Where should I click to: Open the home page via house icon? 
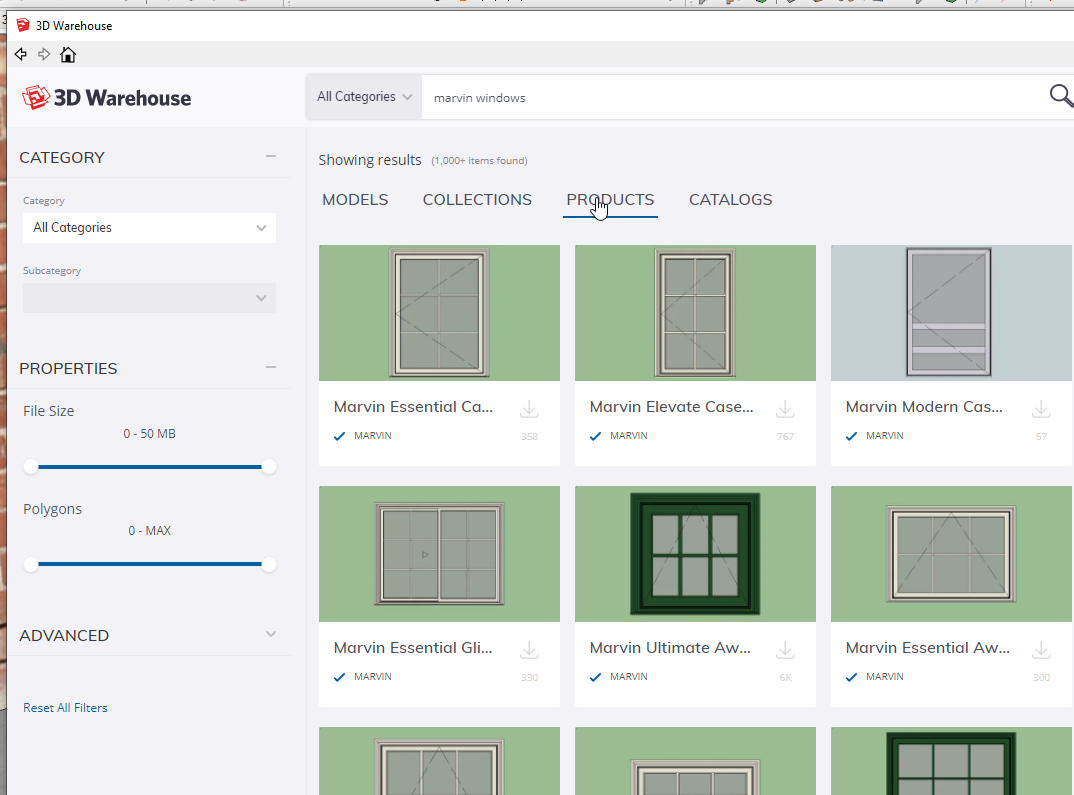[68, 54]
